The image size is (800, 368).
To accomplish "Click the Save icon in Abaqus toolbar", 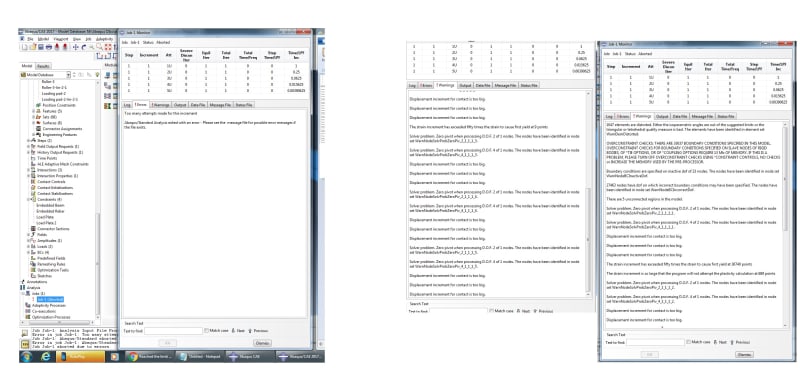I will (x=41, y=47).
